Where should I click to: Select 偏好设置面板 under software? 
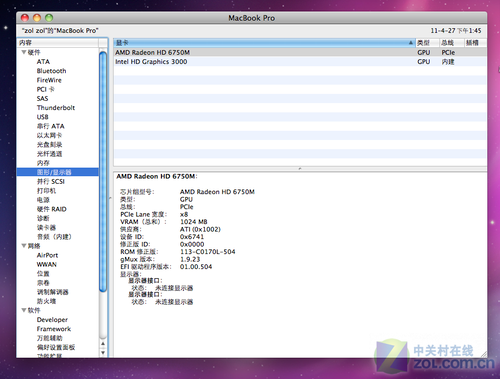[56, 347]
